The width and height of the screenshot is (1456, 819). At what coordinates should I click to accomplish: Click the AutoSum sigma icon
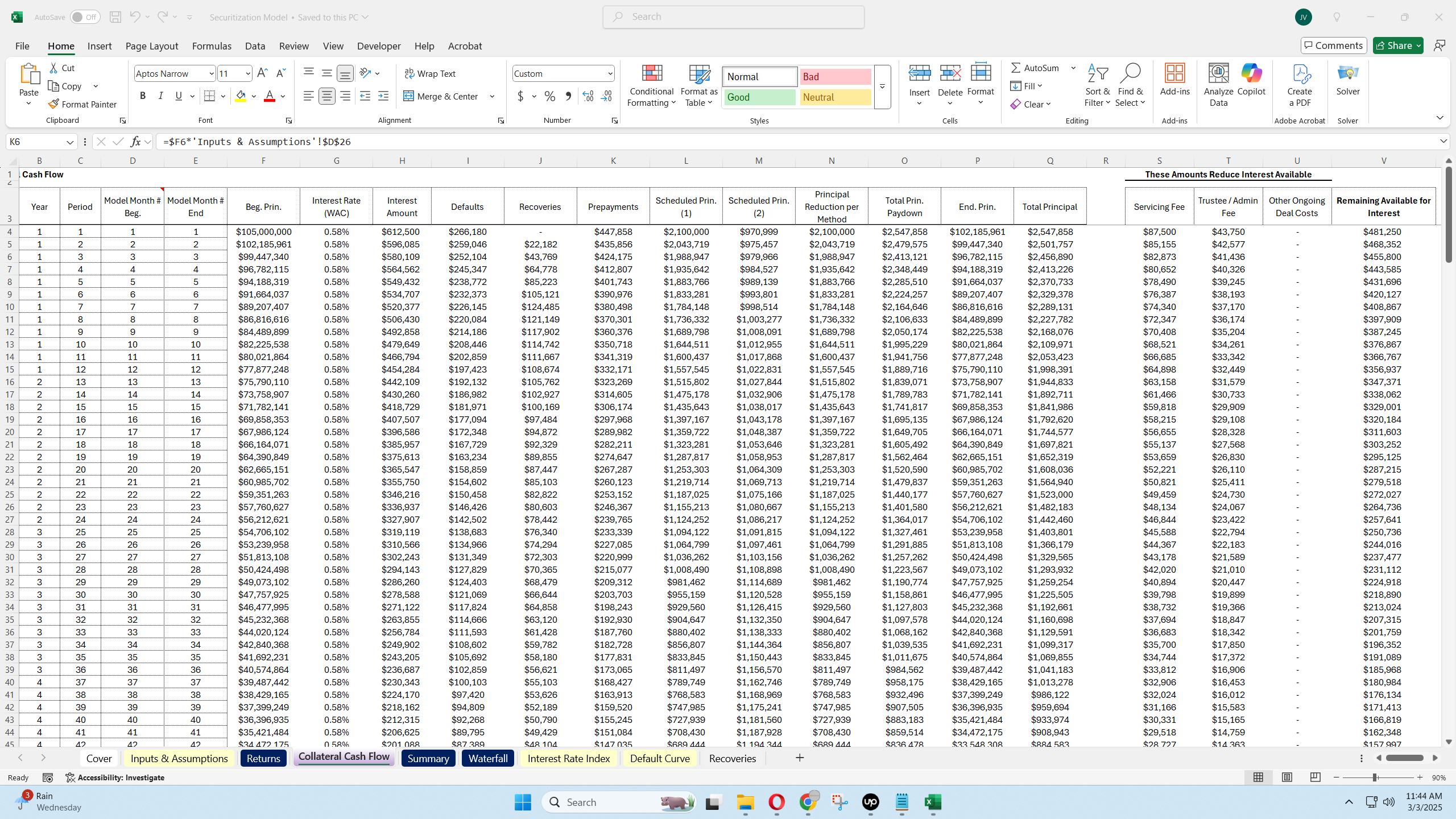(x=1016, y=68)
